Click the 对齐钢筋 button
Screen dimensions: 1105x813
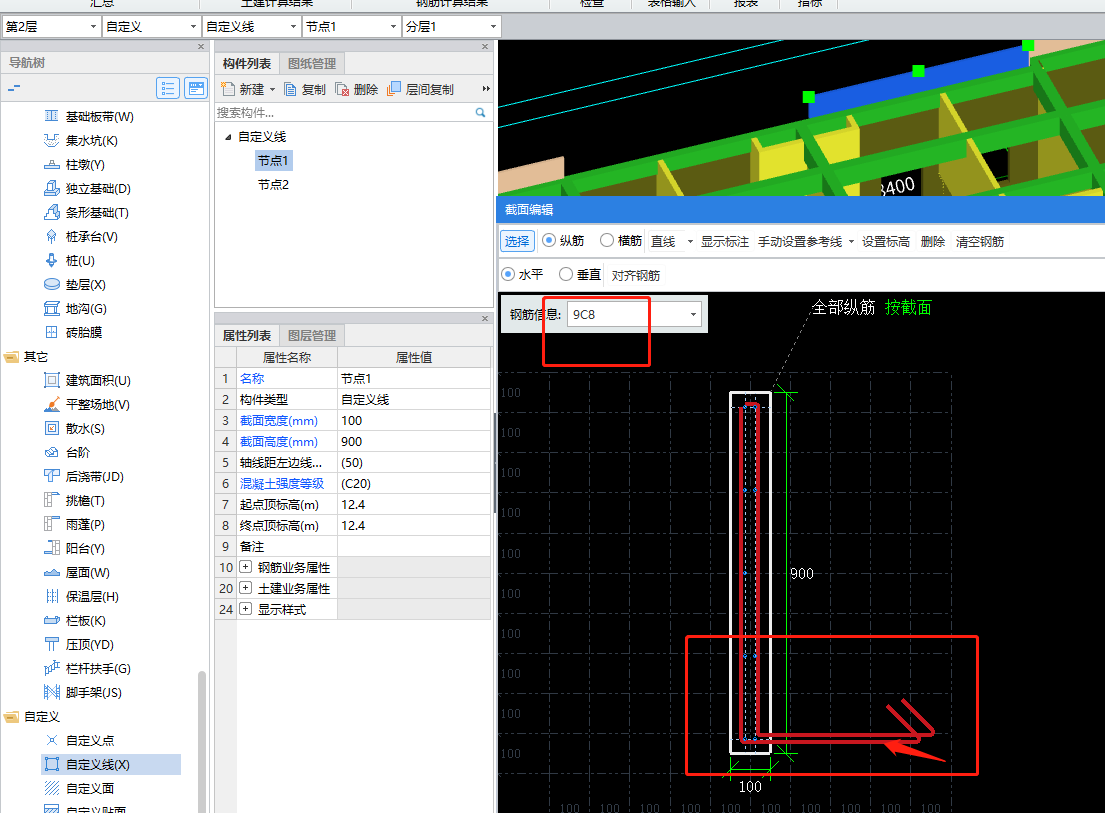pos(636,275)
